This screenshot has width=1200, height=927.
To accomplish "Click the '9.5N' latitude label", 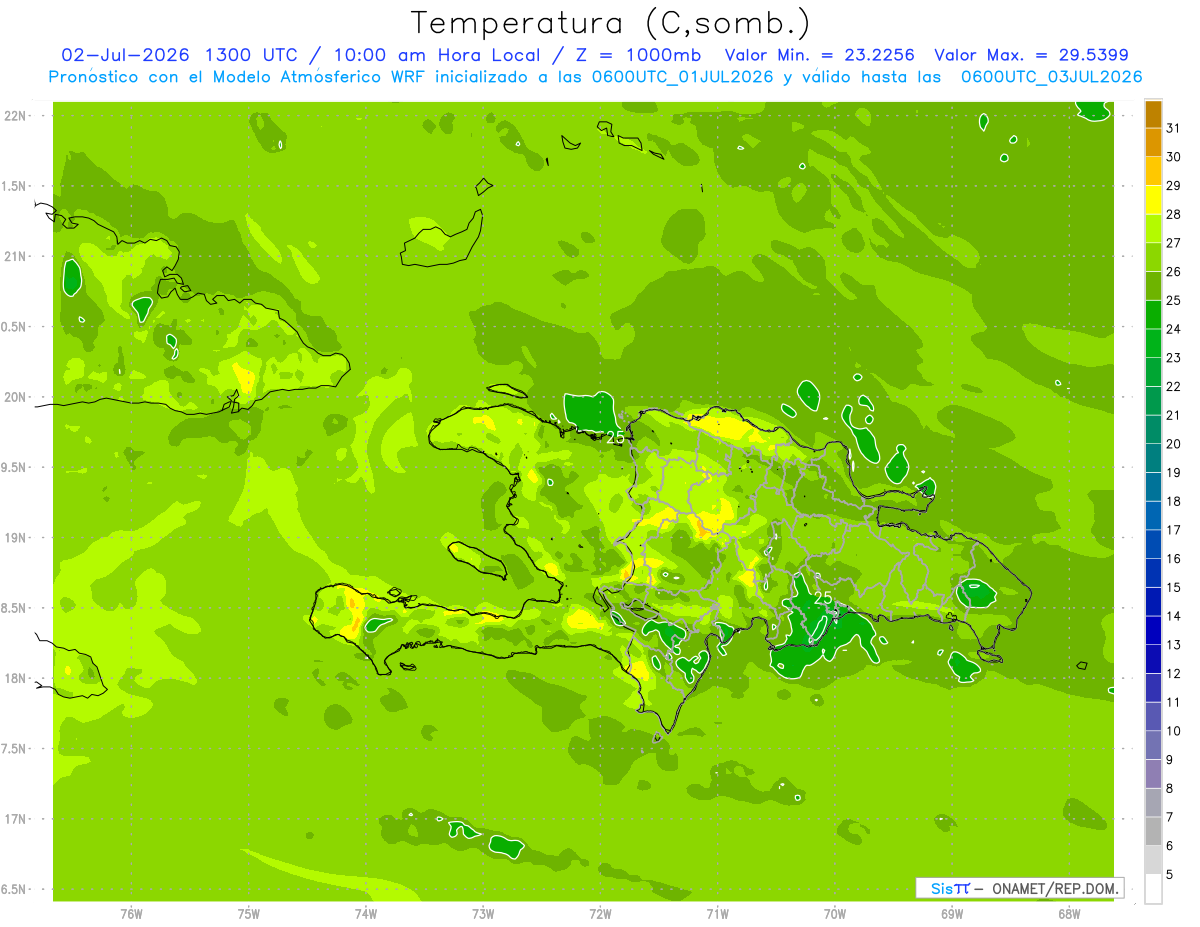I will [14, 467].
